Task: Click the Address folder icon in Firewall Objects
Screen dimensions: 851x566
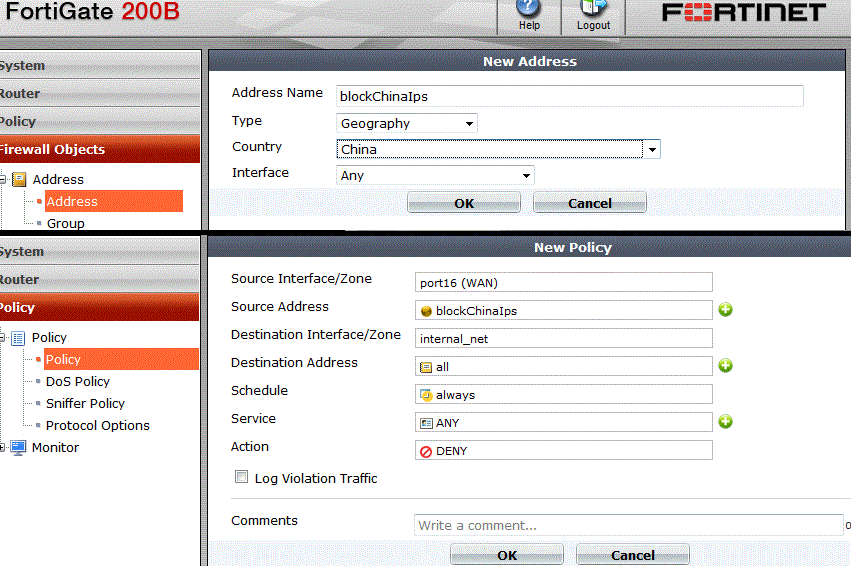Action: 19,179
